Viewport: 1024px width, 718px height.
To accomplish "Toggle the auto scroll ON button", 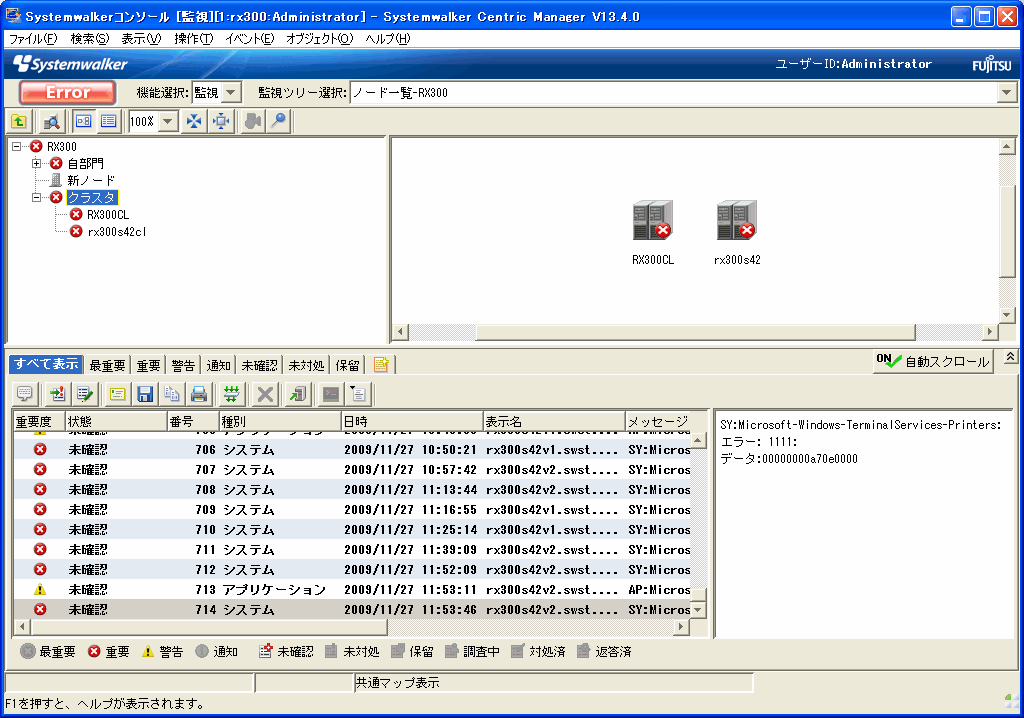I will point(933,361).
